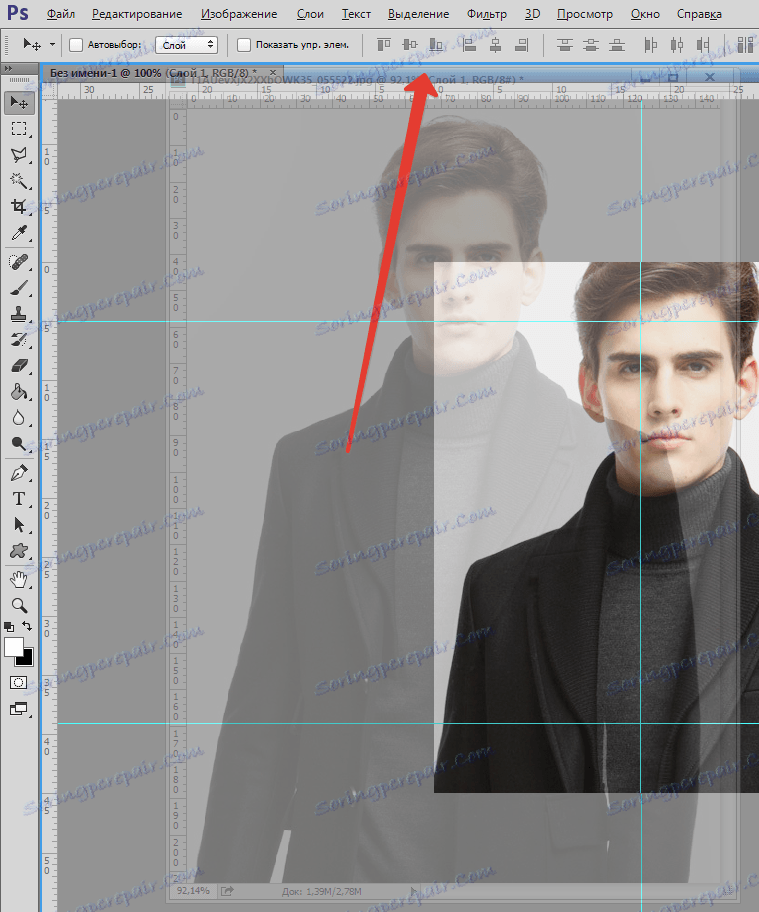This screenshot has height=912, width=759.
Task: Open the Выделение menu
Action: 419,14
